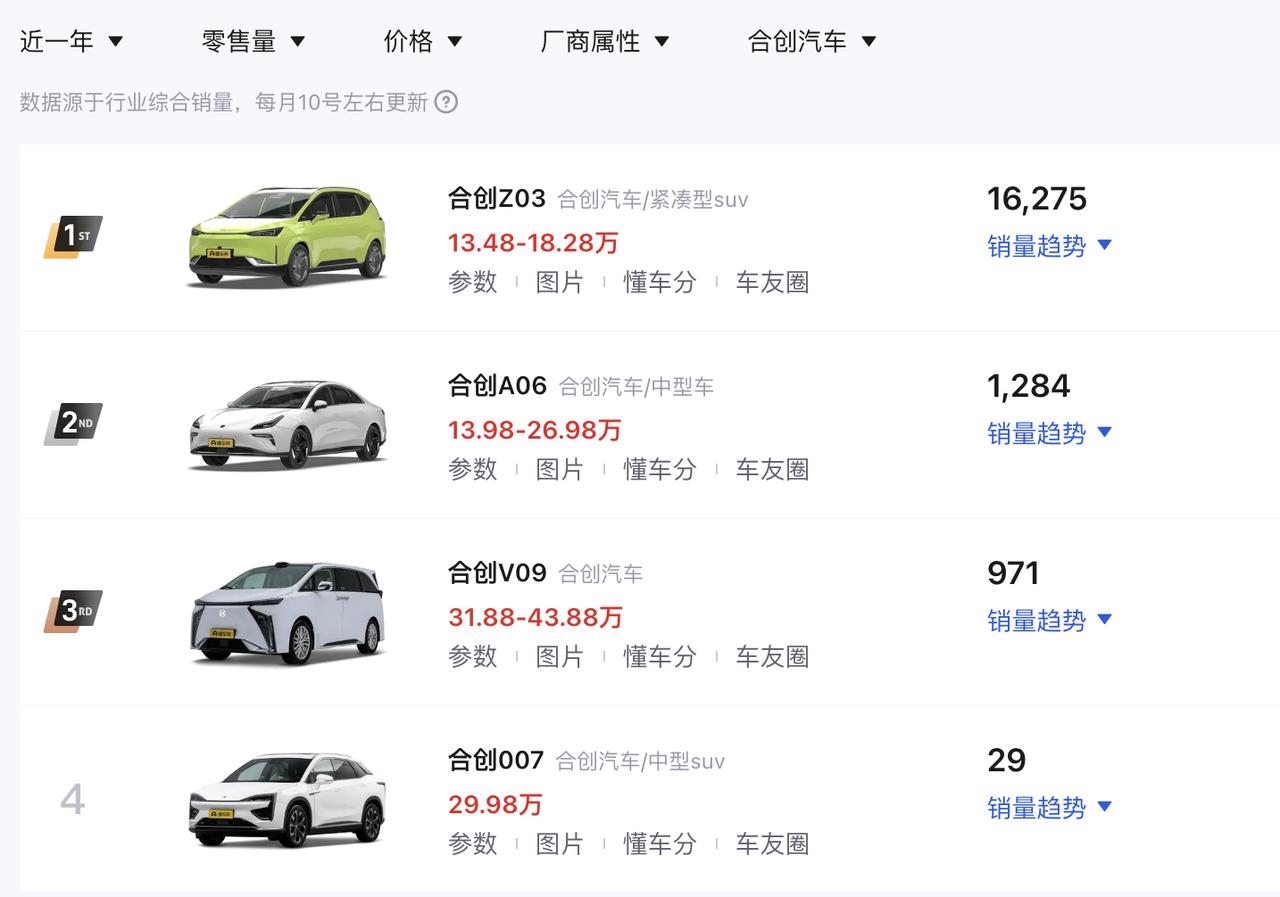Open the white 合创A06 sedan thumbnail

(287, 424)
